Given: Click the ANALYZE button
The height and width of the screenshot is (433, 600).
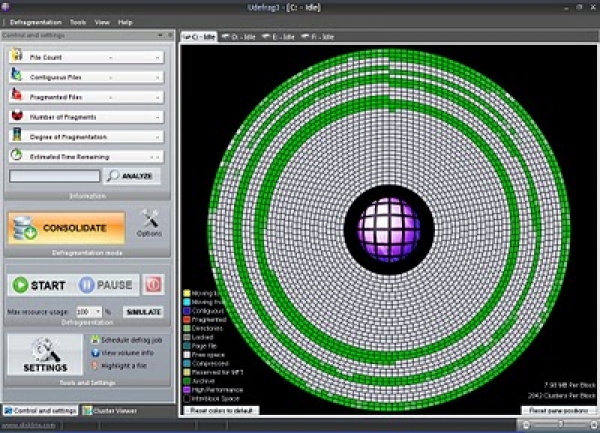Looking at the screenshot, I should 132,176.
